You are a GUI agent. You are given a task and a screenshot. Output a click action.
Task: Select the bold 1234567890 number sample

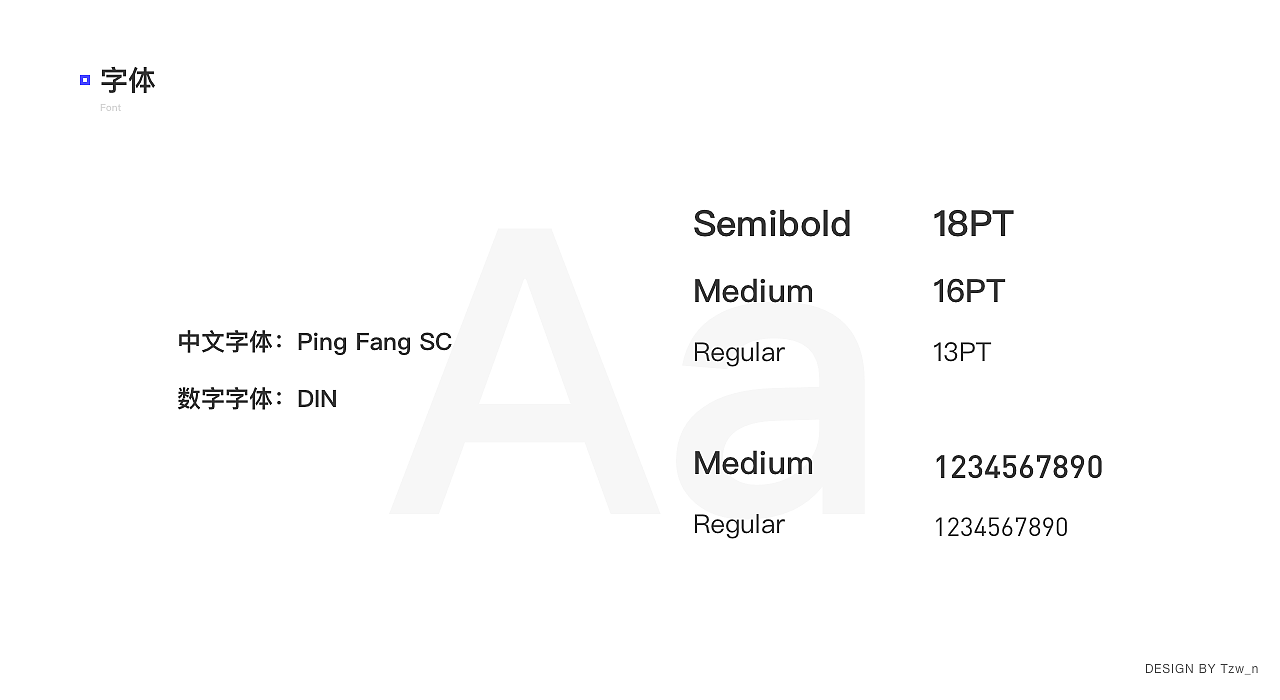point(1018,467)
